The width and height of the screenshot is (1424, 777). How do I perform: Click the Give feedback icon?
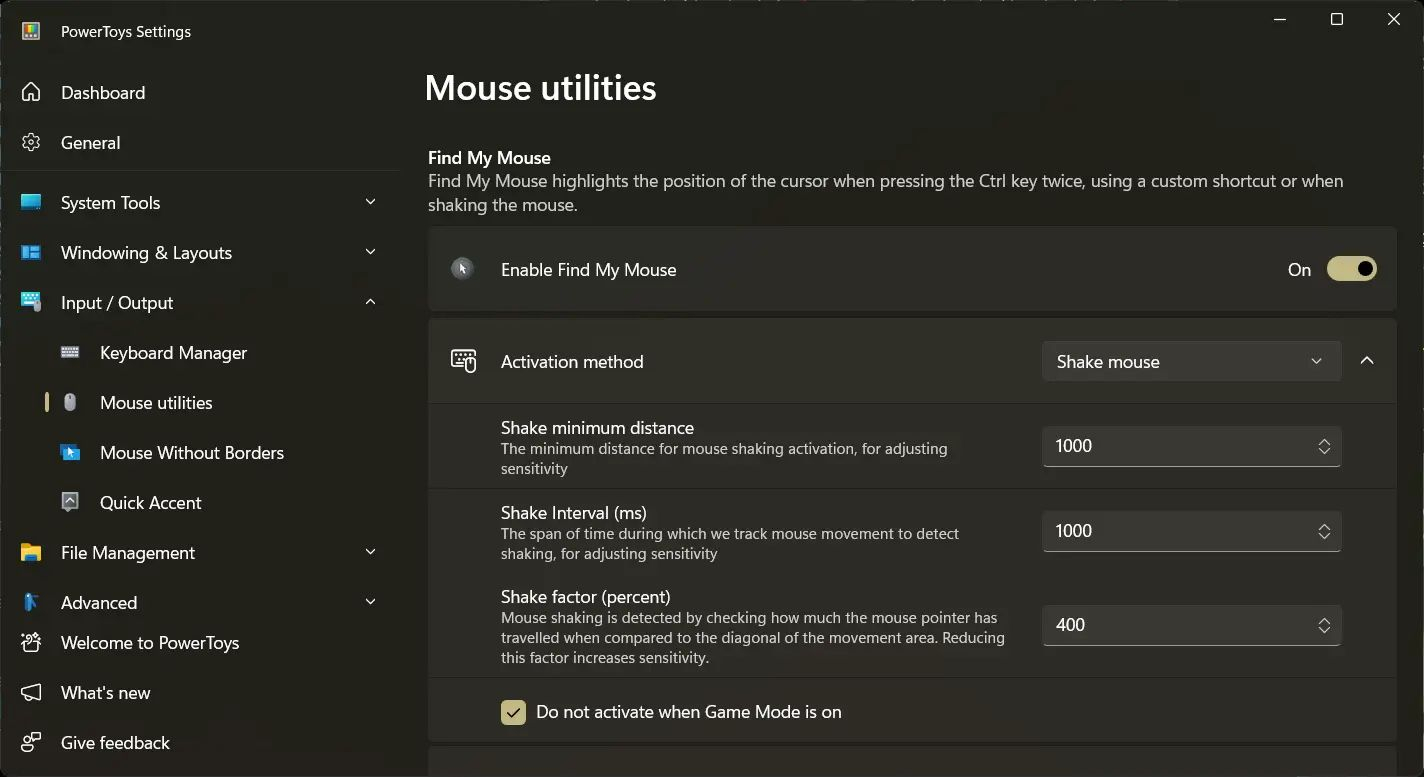(31, 742)
